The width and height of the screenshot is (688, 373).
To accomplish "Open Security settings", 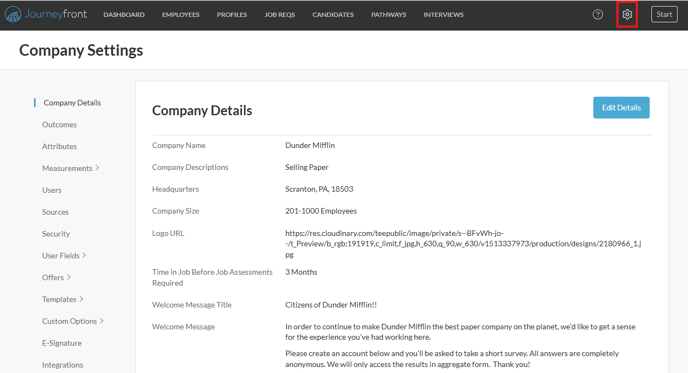I will click(x=56, y=234).
